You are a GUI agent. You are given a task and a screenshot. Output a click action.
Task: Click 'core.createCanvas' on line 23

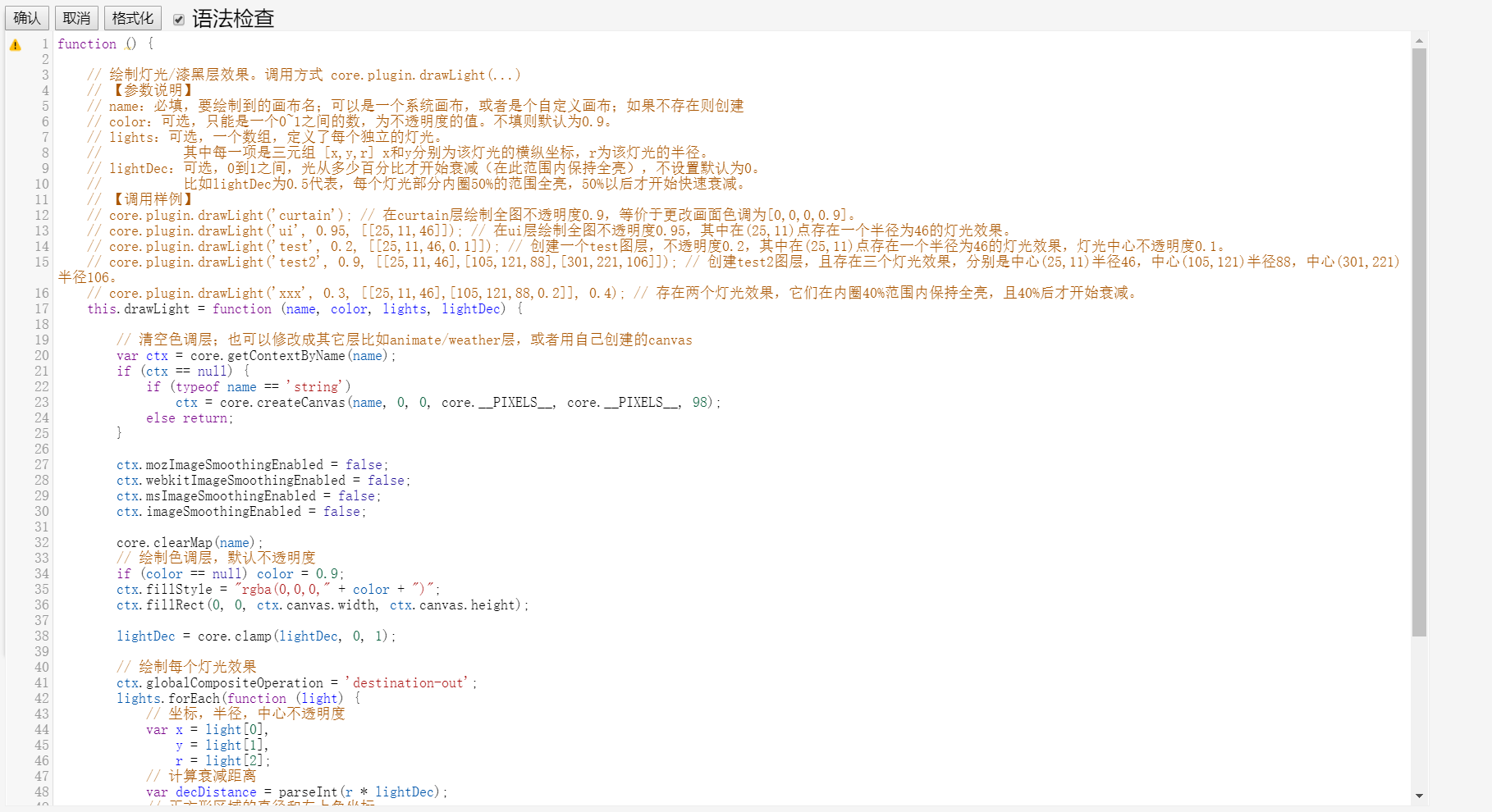point(282,403)
